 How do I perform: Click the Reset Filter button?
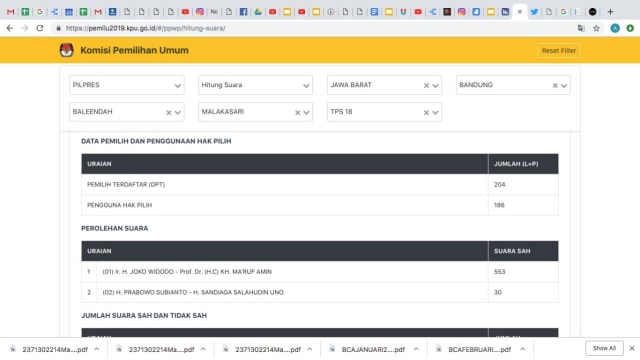(x=559, y=51)
